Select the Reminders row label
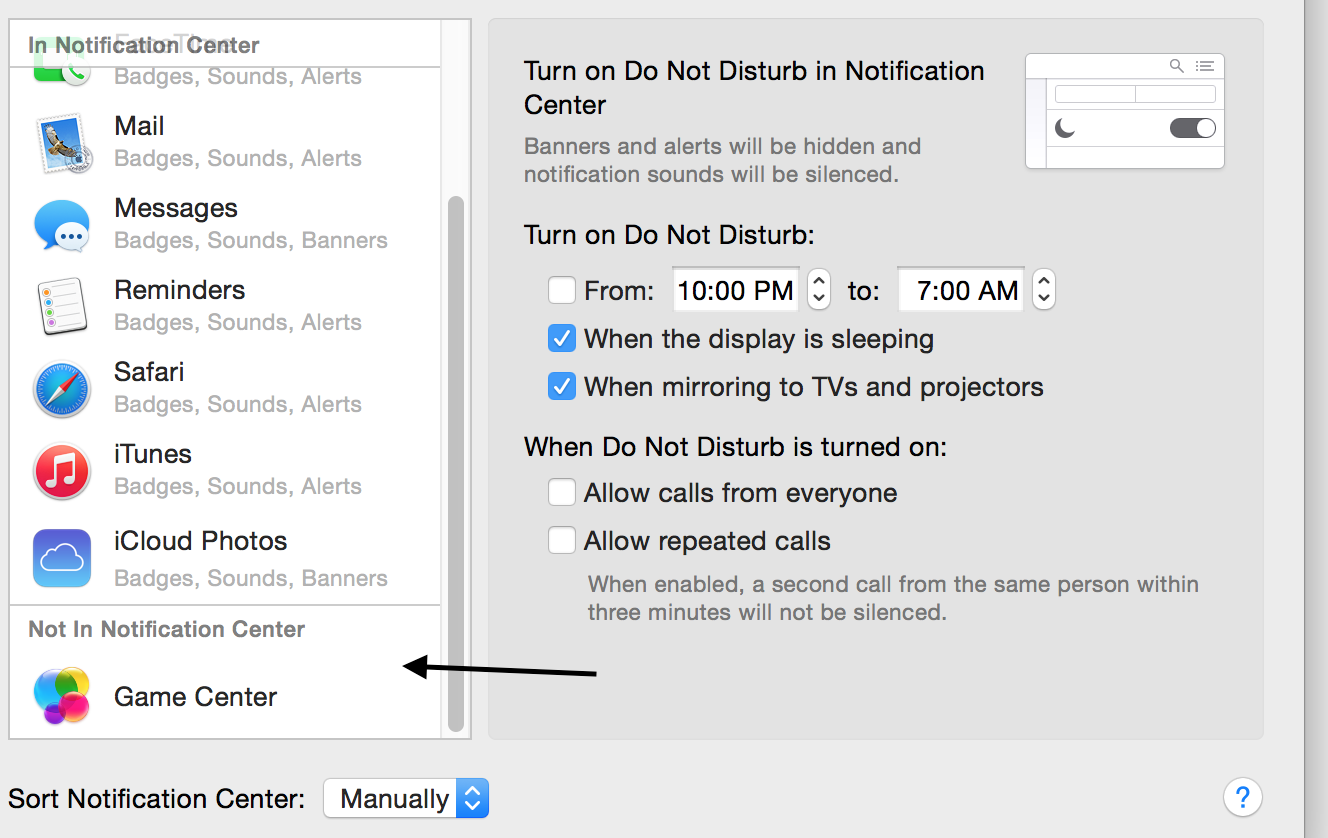This screenshot has width=1328, height=838. 180,290
